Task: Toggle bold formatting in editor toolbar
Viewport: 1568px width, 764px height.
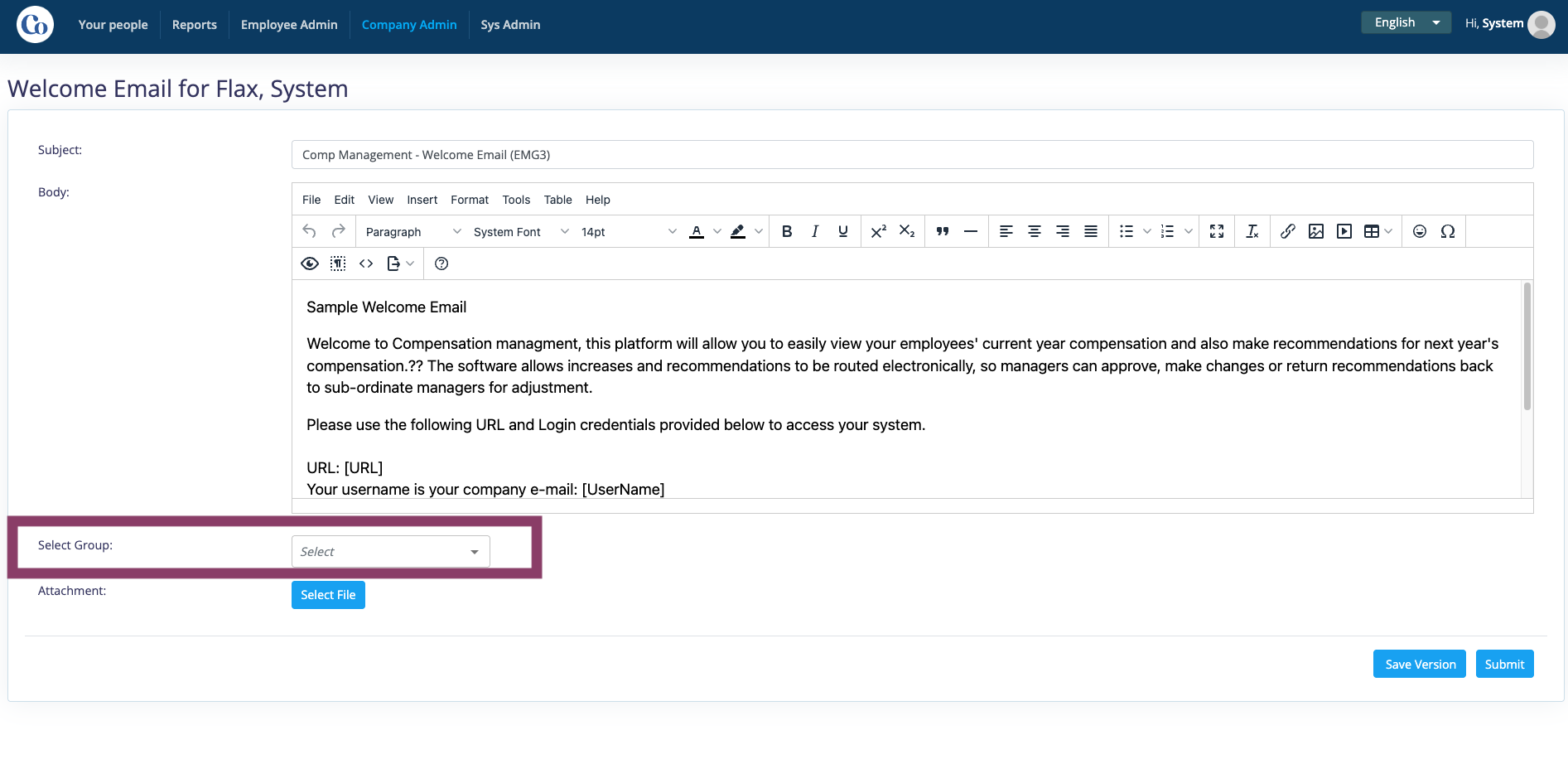Action: point(787,232)
